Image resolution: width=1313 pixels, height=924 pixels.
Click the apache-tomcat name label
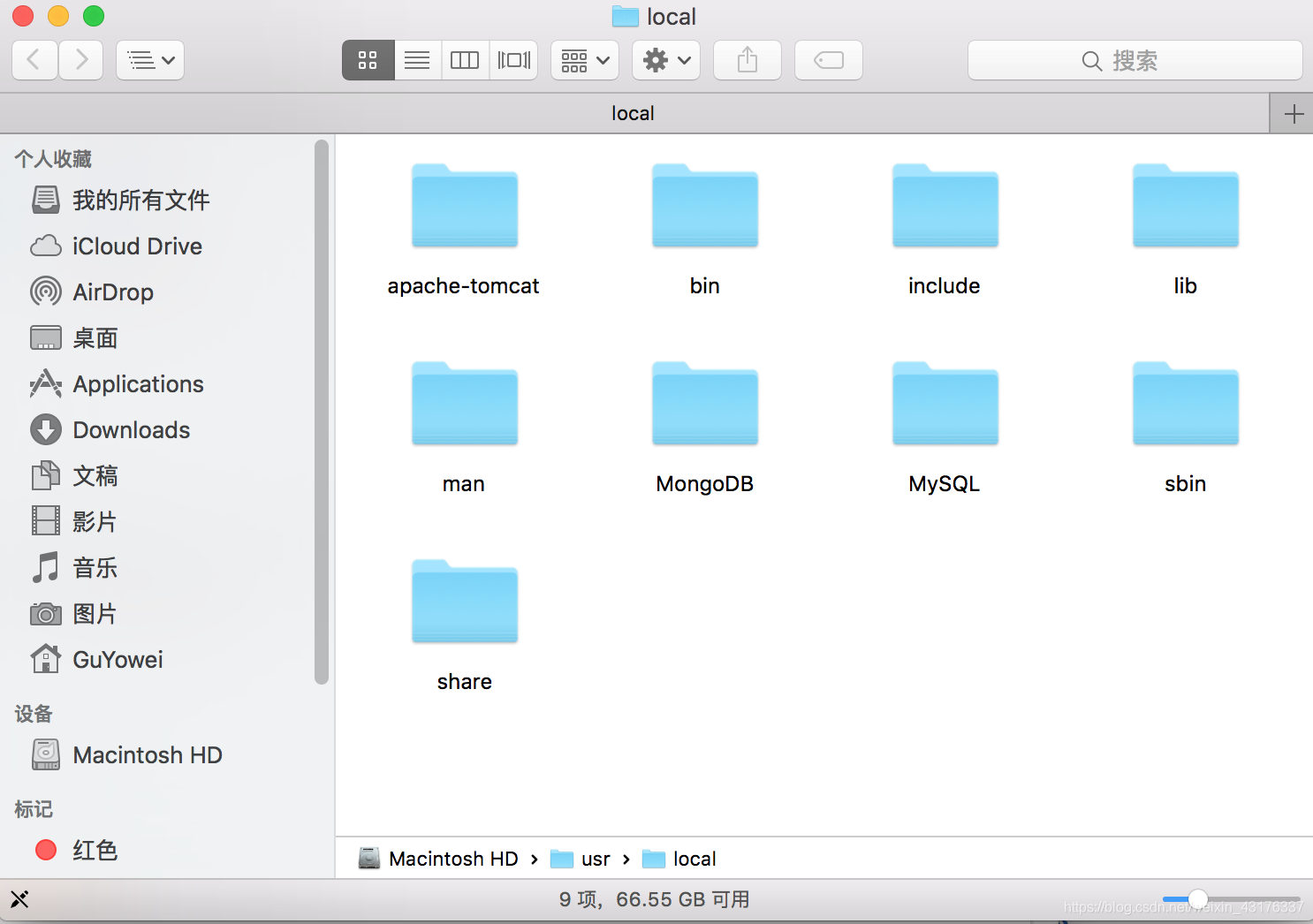pos(464,286)
